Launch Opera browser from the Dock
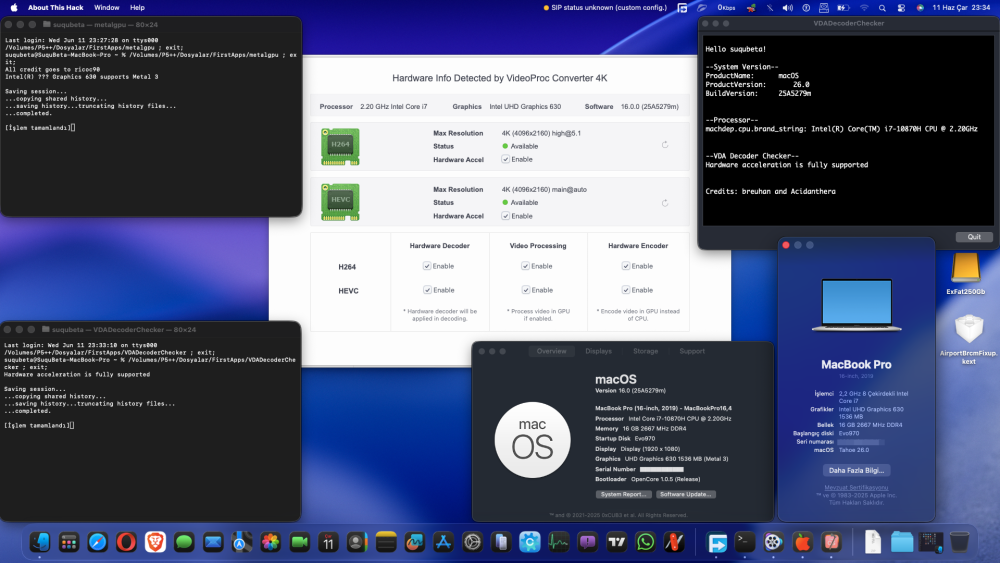This screenshot has width=1000, height=563. click(x=126, y=542)
